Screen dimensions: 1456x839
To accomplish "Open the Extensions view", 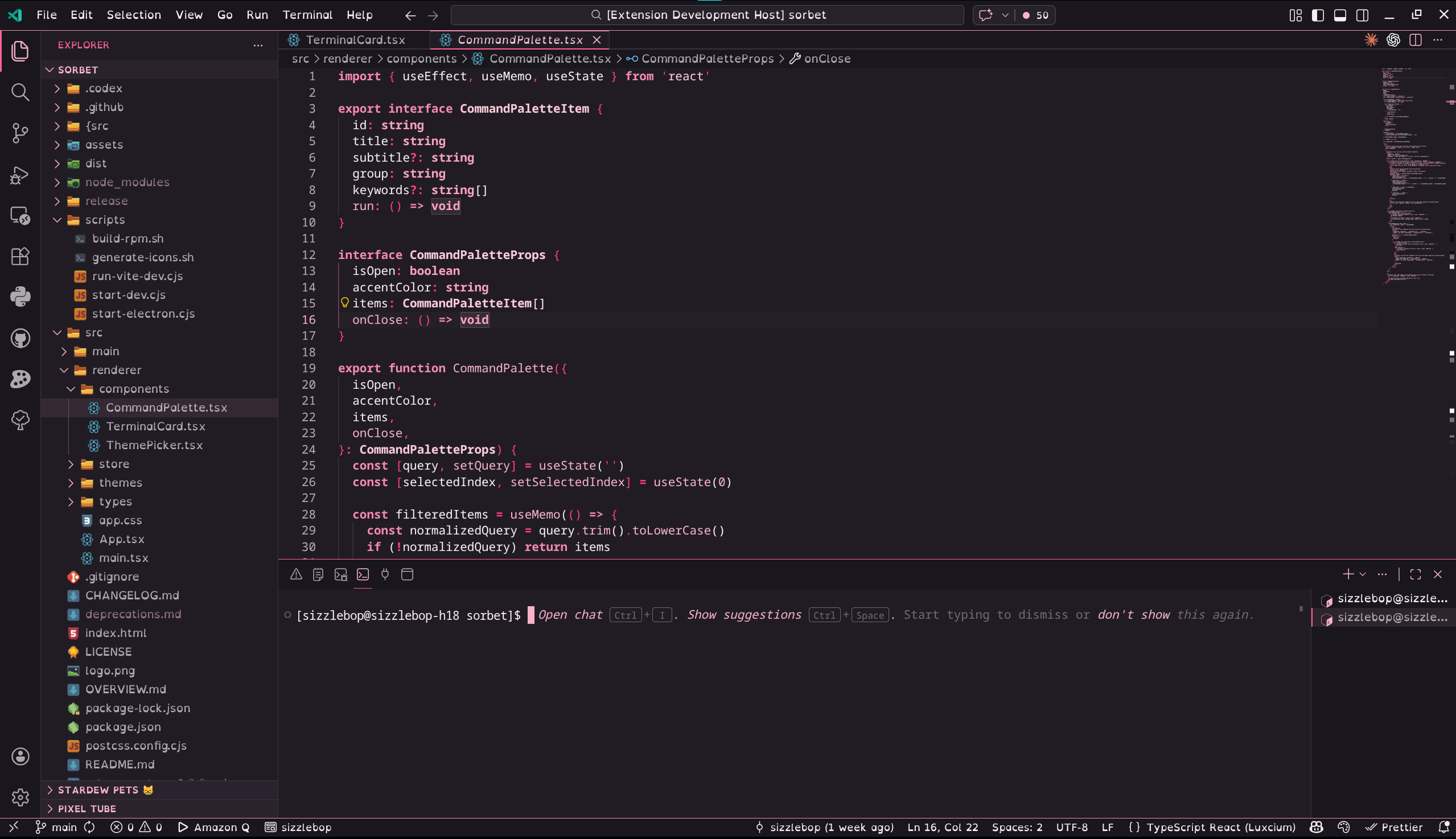I will click(x=20, y=257).
